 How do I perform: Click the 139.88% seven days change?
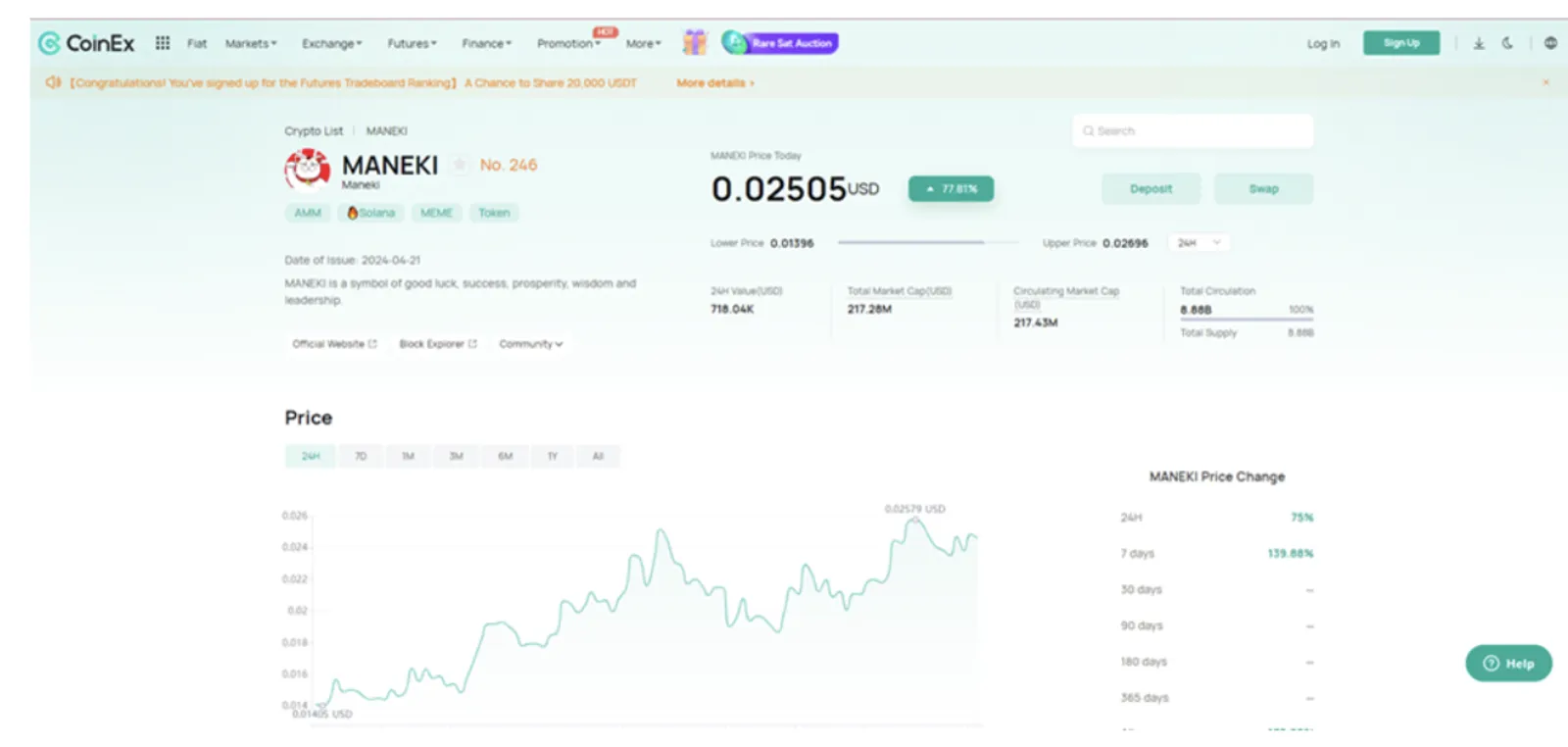[x=1290, y=554]
